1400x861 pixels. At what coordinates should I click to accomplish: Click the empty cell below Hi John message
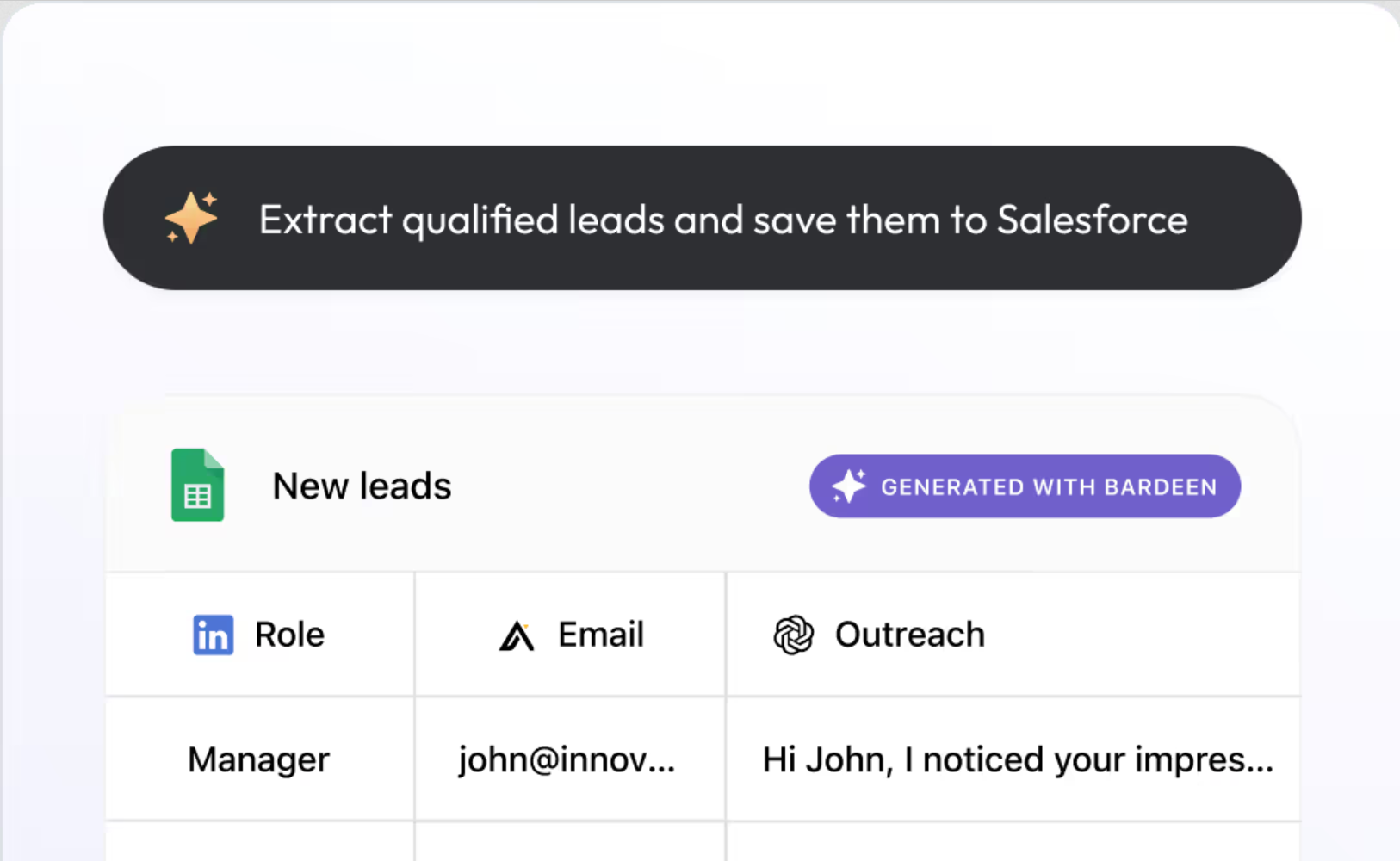pos(1012,842)
